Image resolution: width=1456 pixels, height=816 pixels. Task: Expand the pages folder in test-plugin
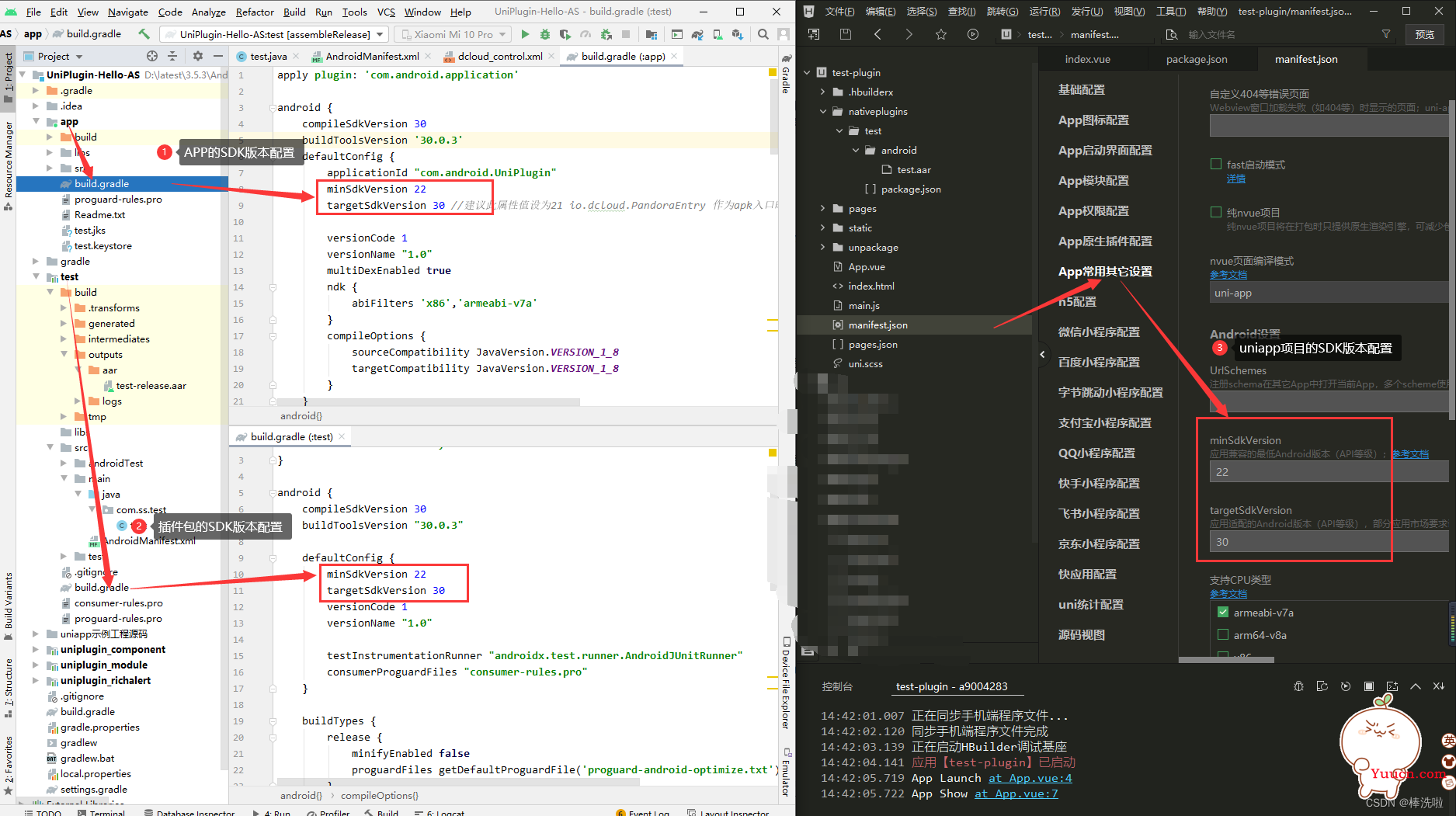click(x=823, y=208)
